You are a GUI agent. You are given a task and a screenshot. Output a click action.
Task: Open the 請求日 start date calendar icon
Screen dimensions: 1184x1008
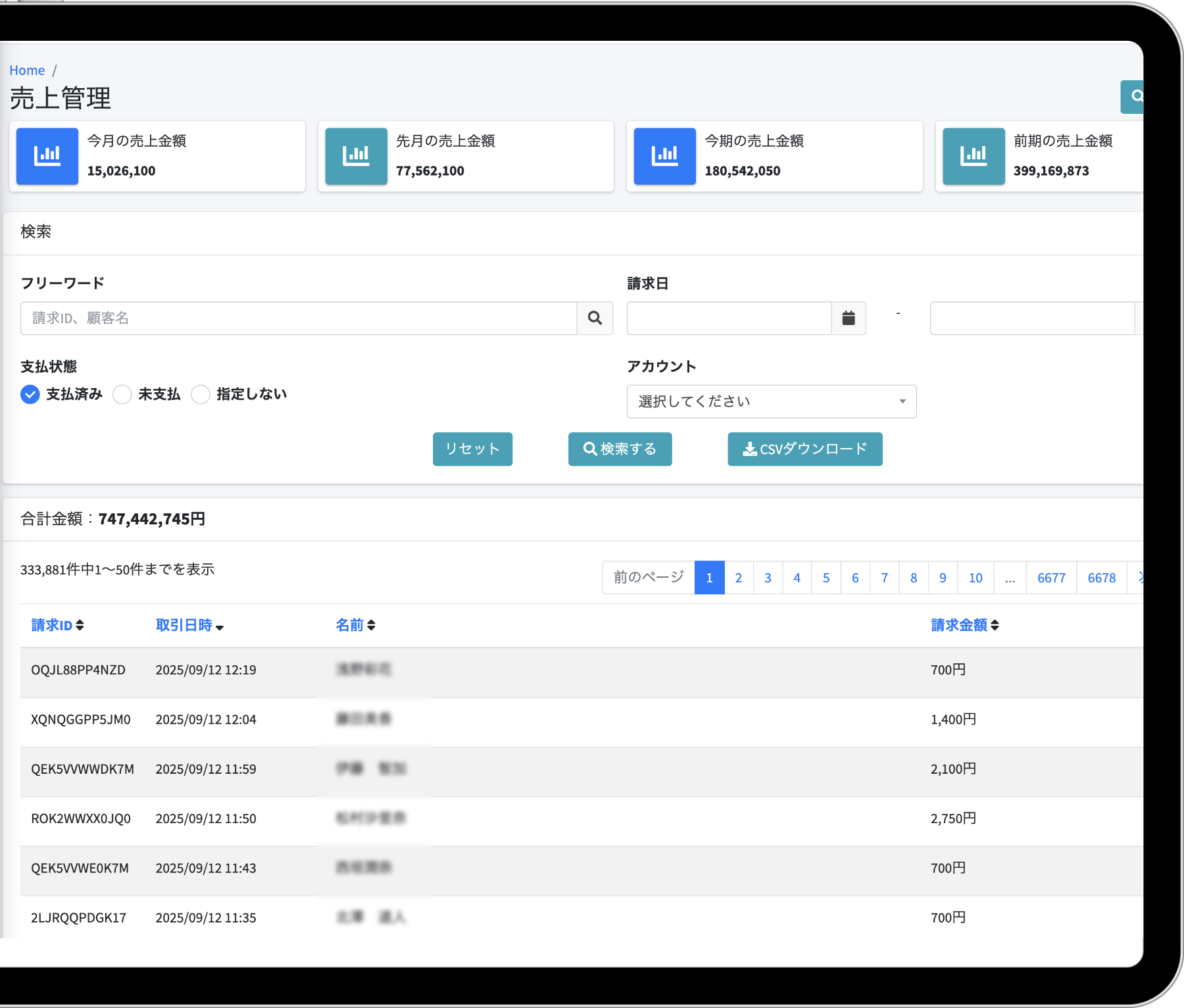pos(849,318)
